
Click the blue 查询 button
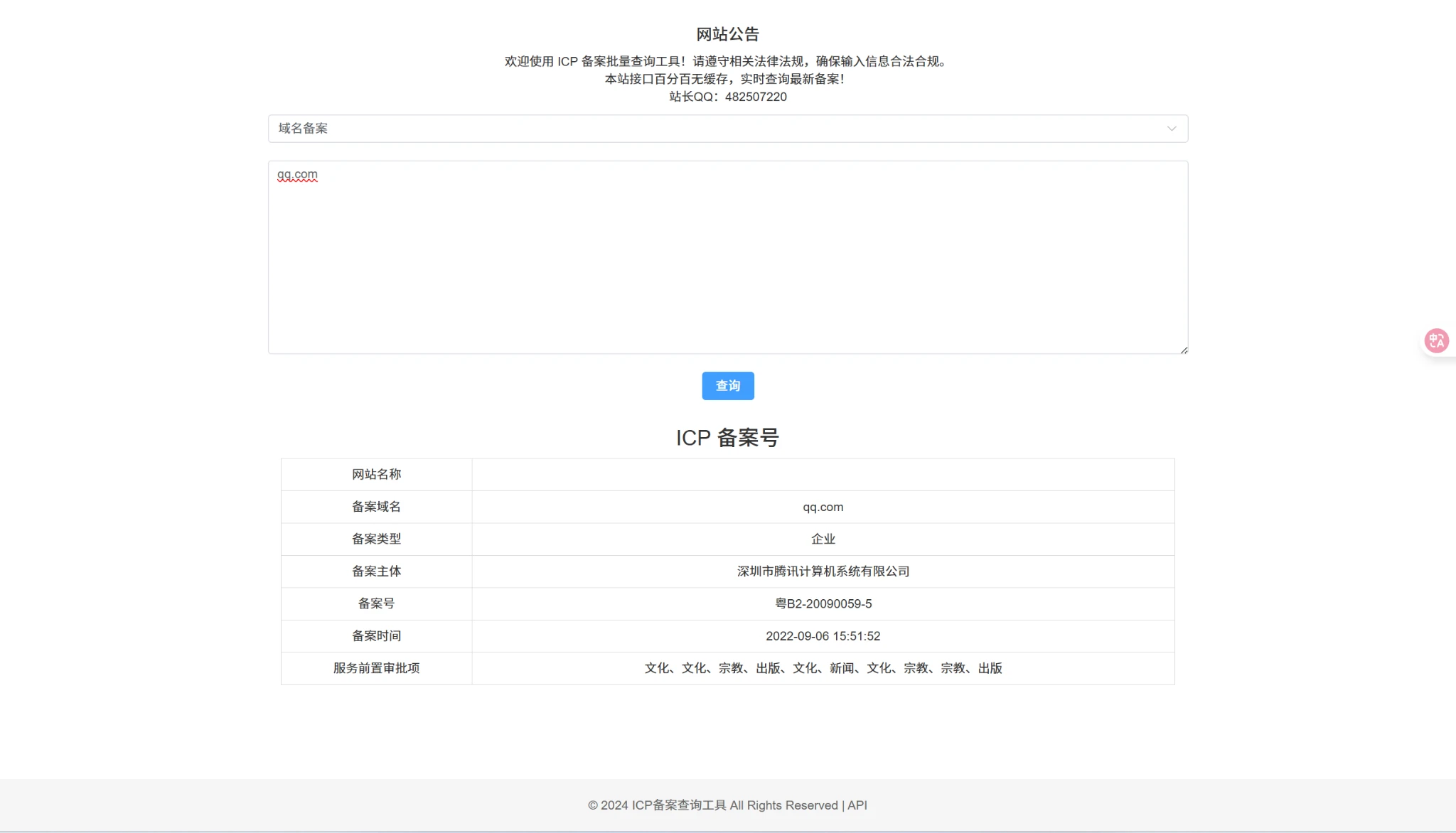pyautogui.click(x=727, y=386)
